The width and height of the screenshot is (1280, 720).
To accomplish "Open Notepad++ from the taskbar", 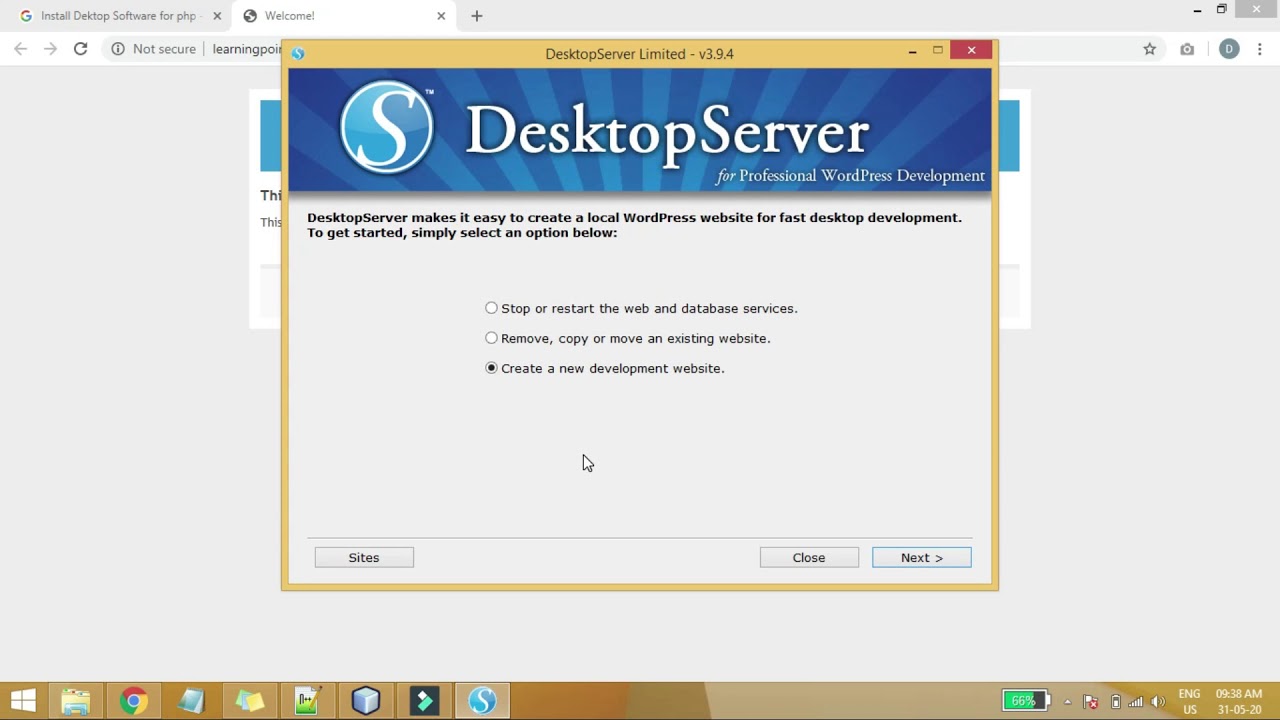I will click(x=307, y=701).
